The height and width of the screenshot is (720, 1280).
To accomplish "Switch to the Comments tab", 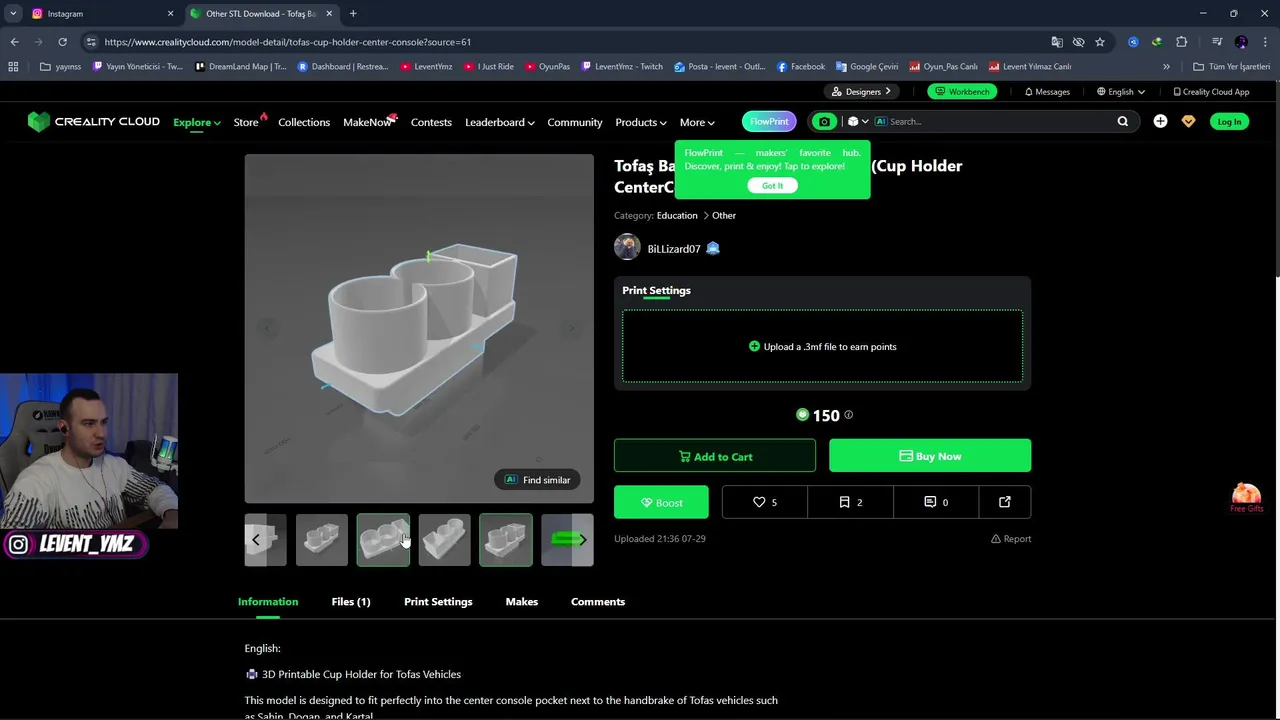I will click(x=598, y=602).
